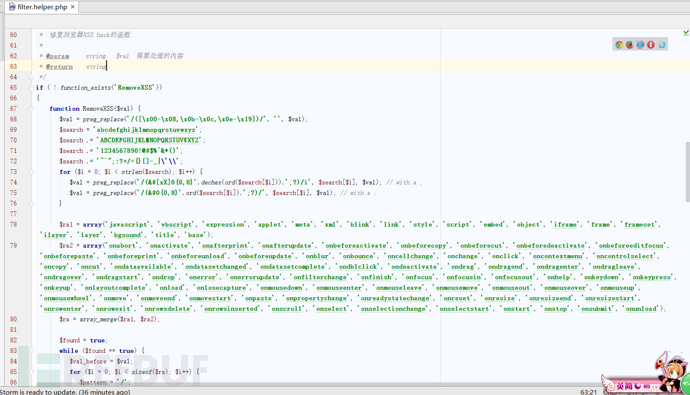
Task: Click the vertical scrollbar thumb of the editor
Action: pyautogui.click(x=687, y=172)
